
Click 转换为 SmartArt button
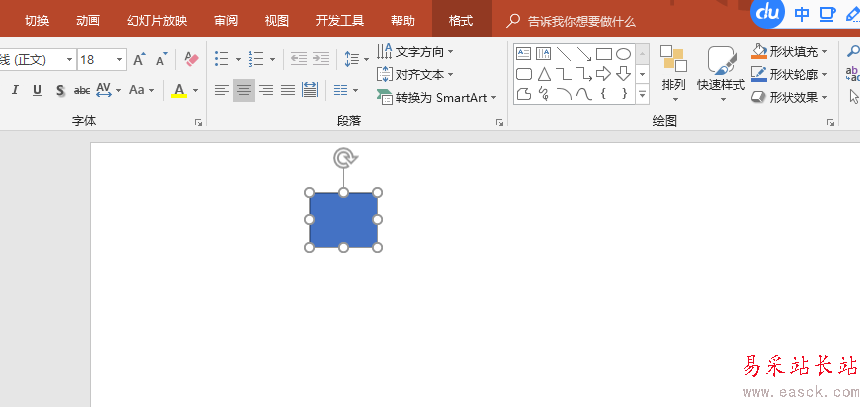(437, 98)
